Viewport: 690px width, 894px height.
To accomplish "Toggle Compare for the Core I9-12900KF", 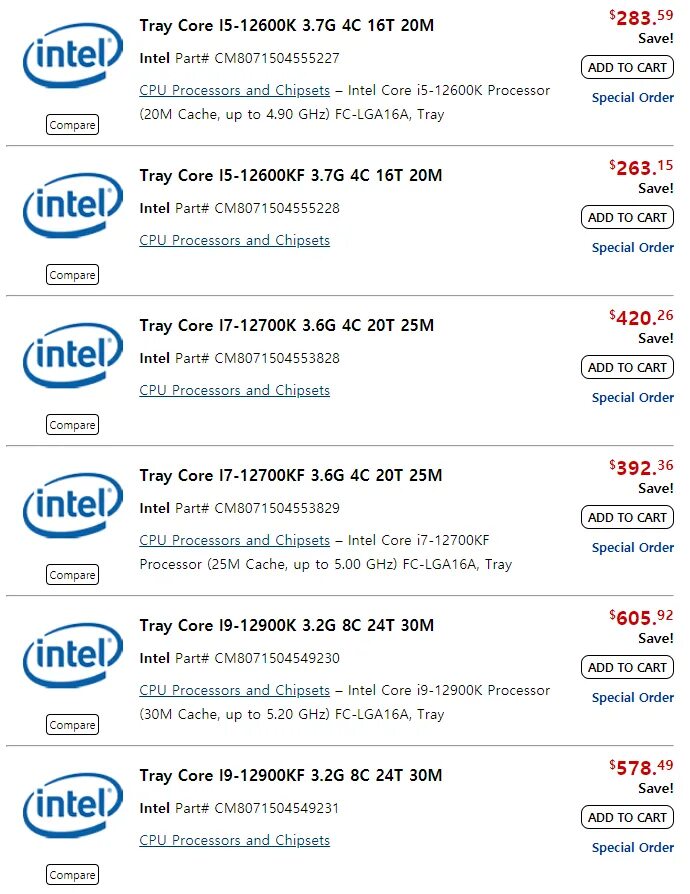I will click(72, 875).
